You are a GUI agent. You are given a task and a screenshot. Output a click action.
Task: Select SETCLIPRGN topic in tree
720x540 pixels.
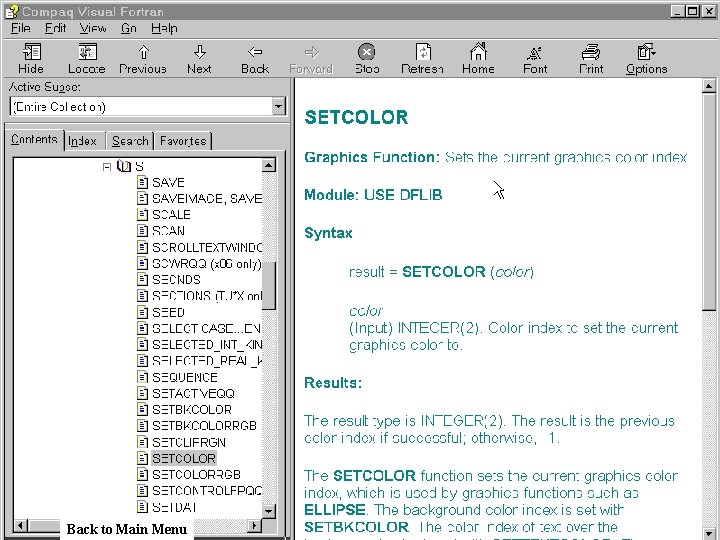189,442
